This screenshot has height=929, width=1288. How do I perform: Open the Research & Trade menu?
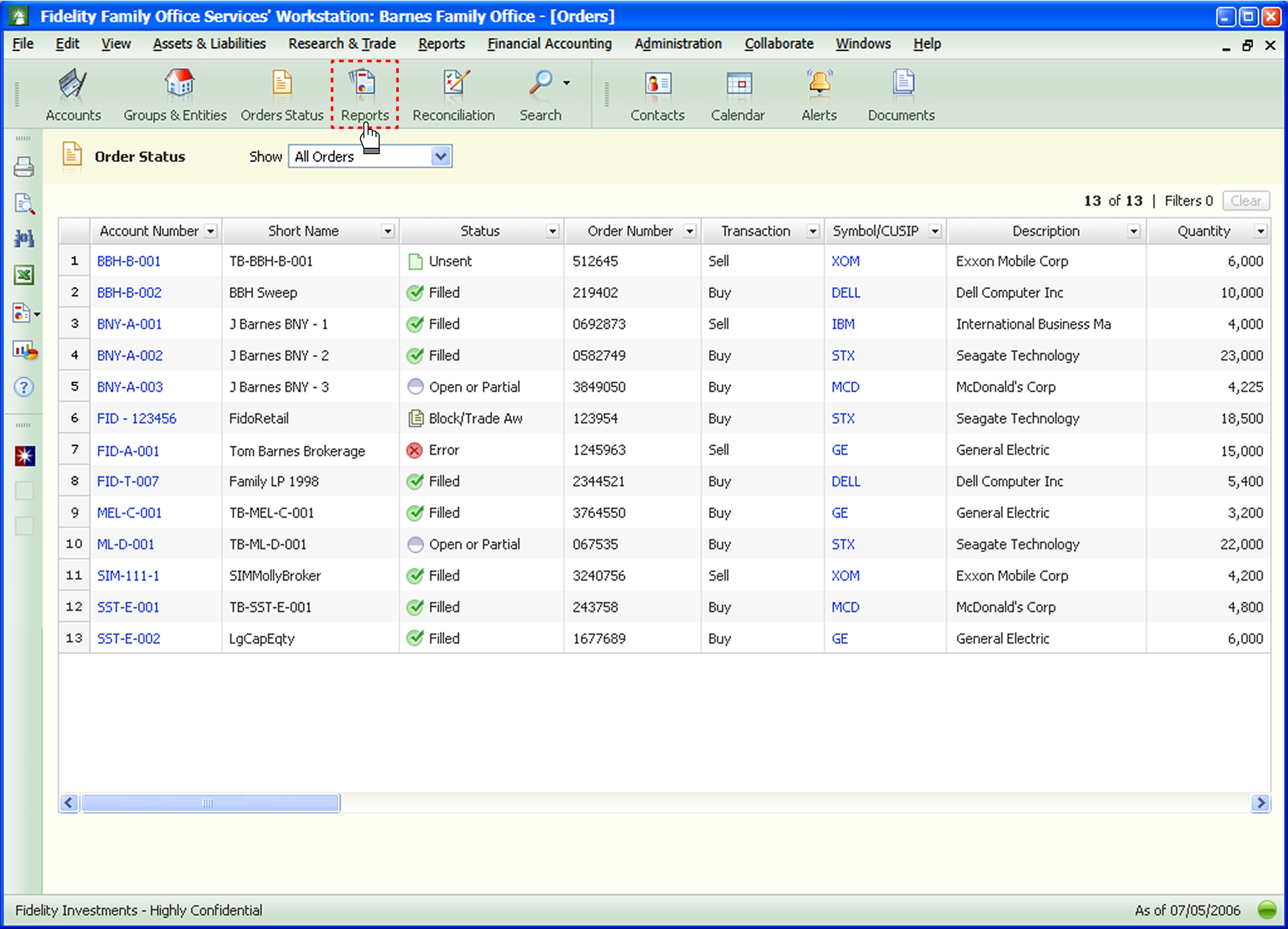pos(342,44)
